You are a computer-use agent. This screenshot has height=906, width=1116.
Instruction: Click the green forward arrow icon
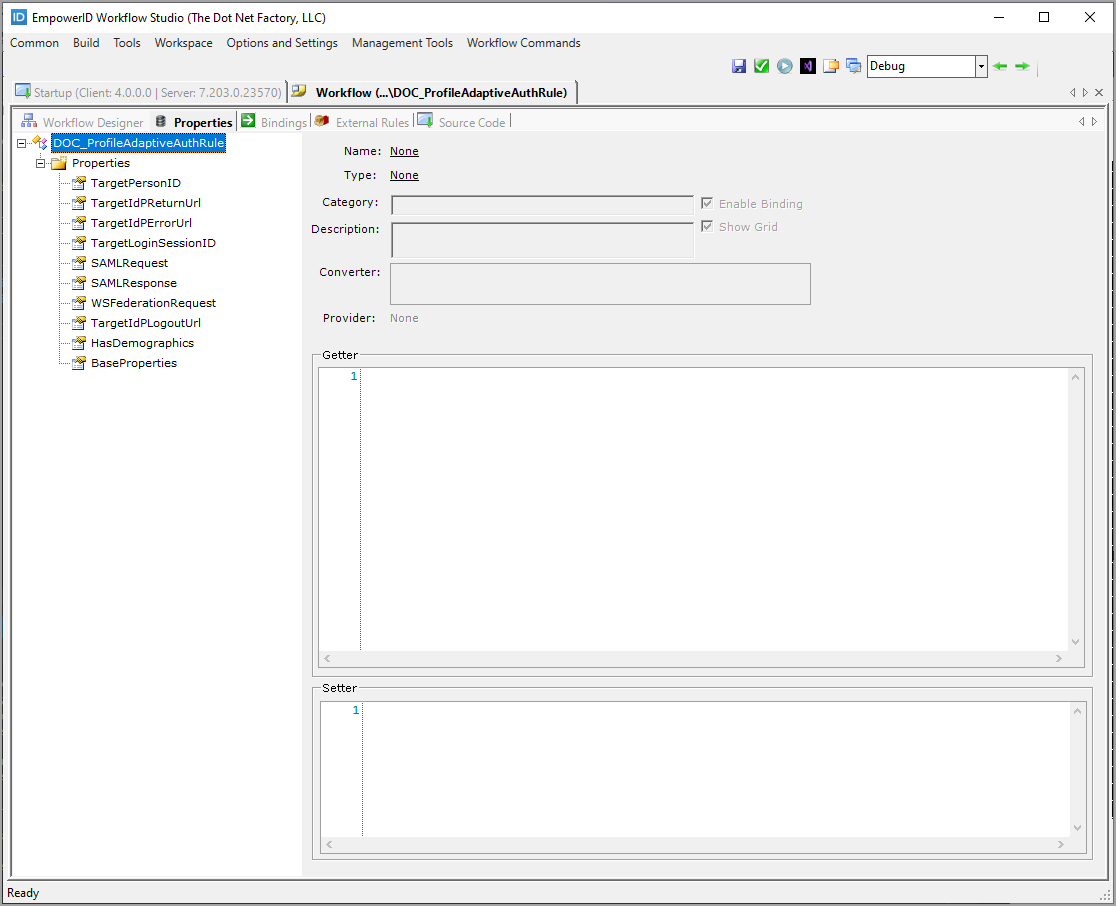1022,66
